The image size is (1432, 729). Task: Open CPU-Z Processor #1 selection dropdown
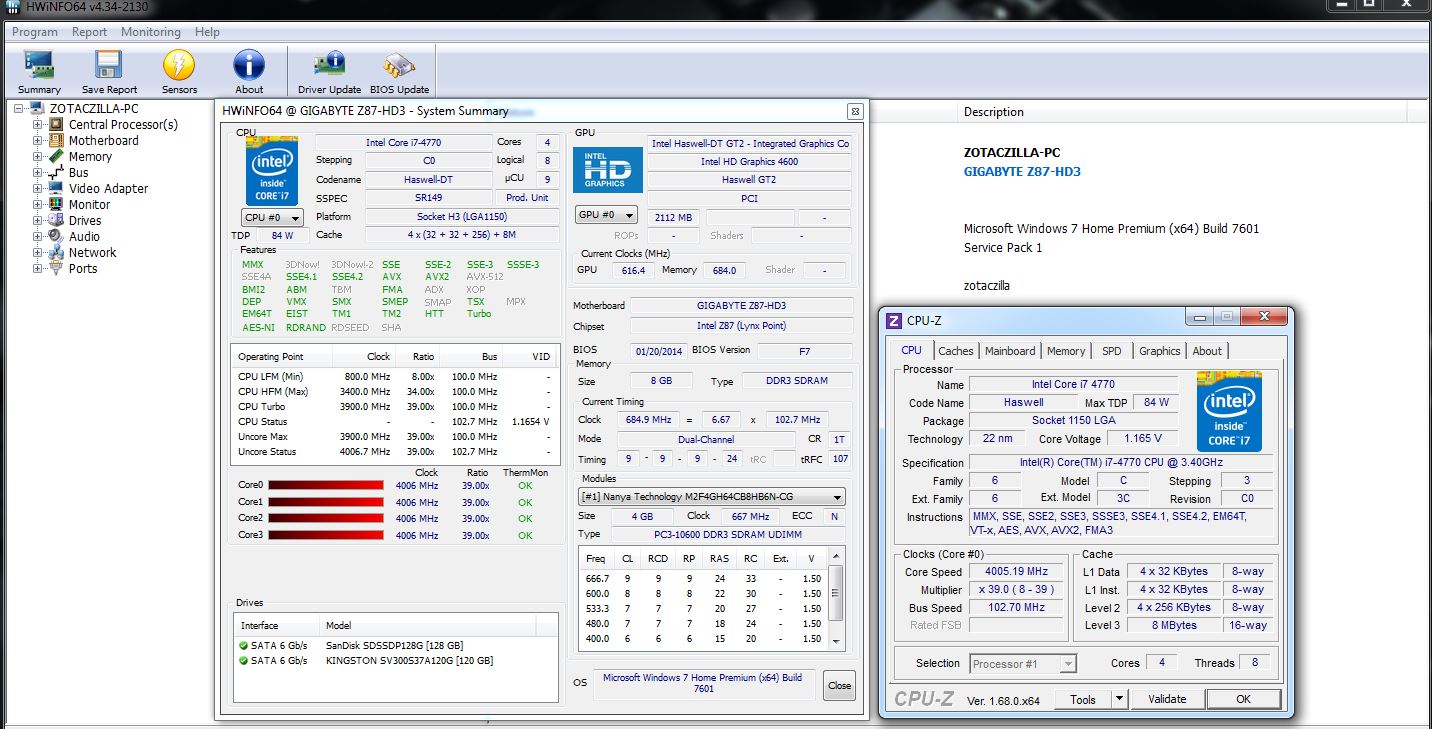click(x=1023, y=663)
